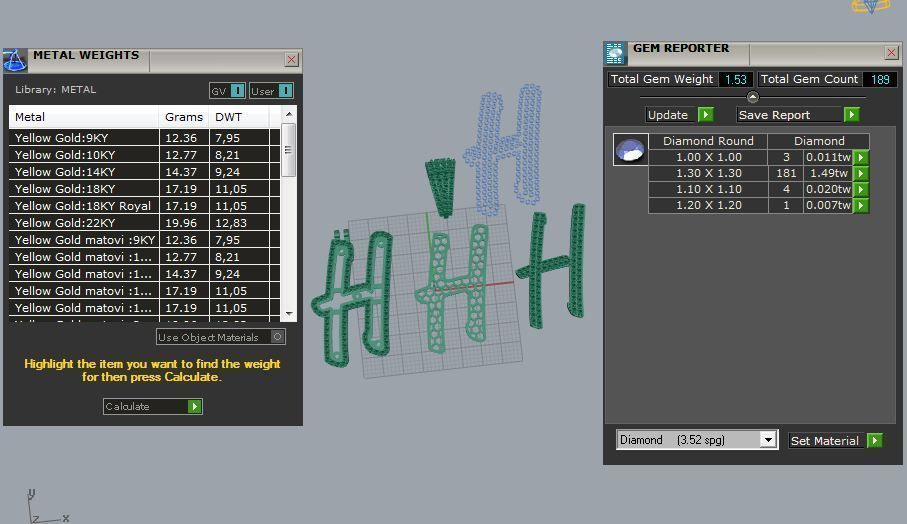Click the Total Gem Weight value 1.53
This screenshot has height=524, width=907.
click(736, 79)
